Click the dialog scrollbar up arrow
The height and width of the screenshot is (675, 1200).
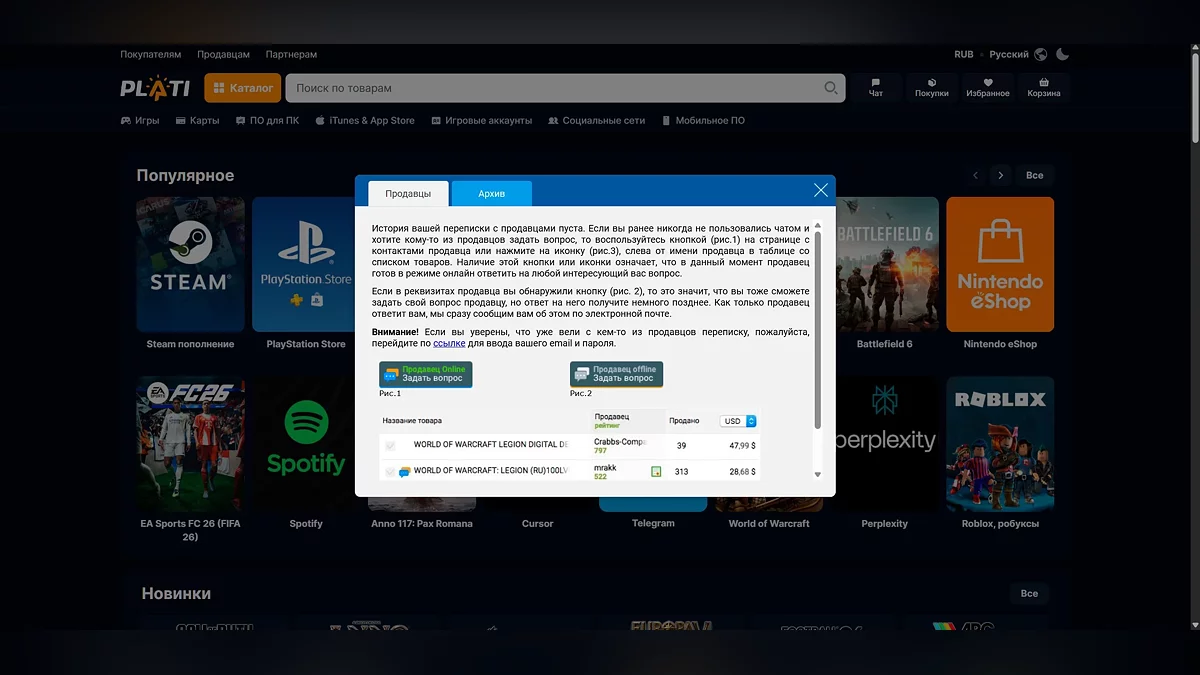click(817, 226)
